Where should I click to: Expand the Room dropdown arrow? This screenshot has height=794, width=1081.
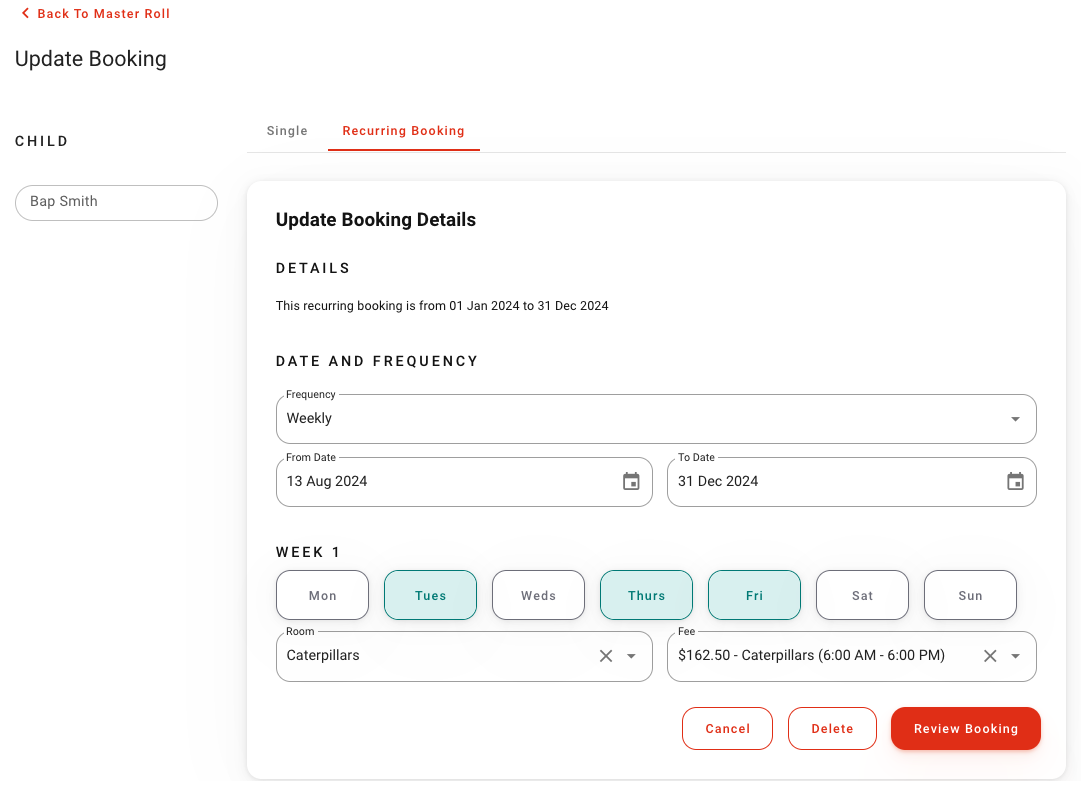pyautogui.click(x=631, y=656)
